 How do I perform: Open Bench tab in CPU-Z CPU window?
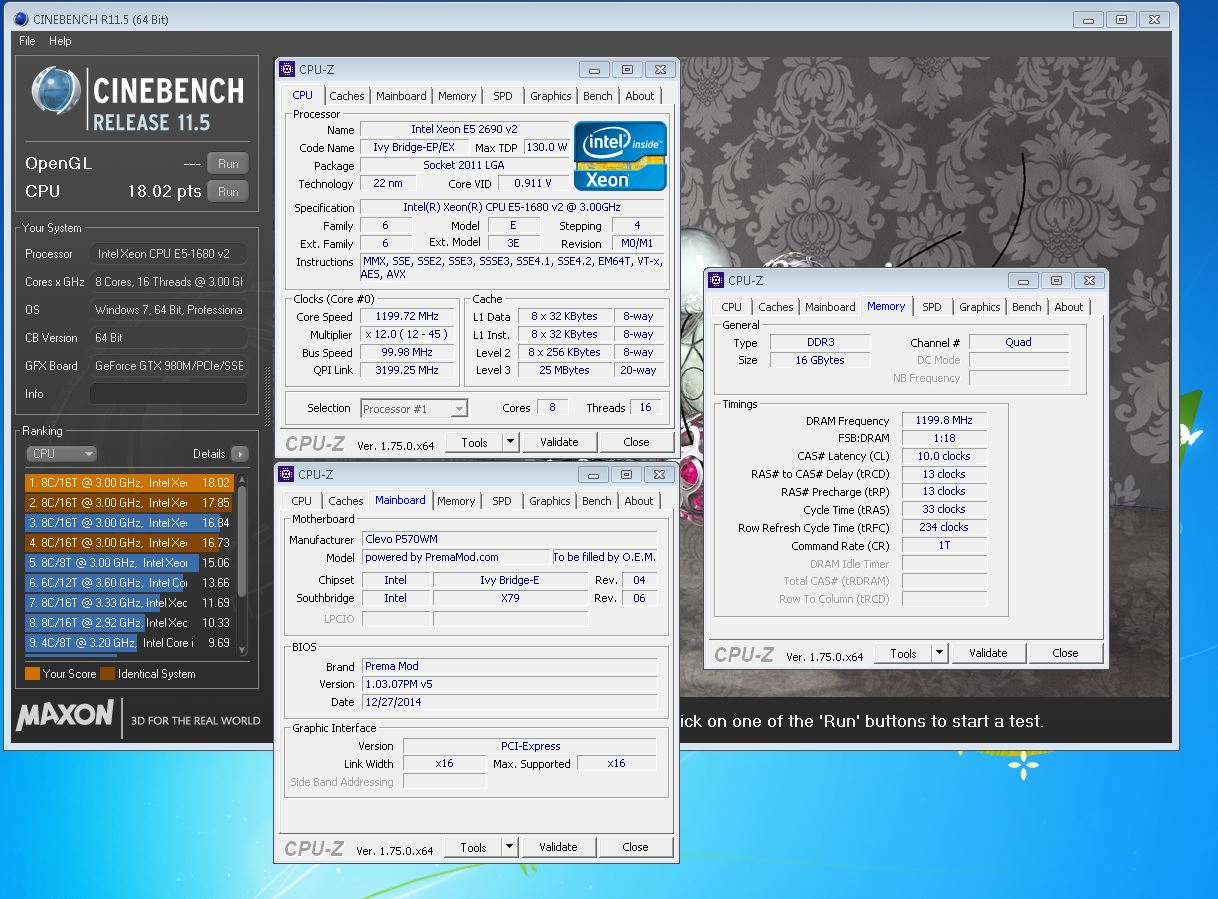(598, 96)
